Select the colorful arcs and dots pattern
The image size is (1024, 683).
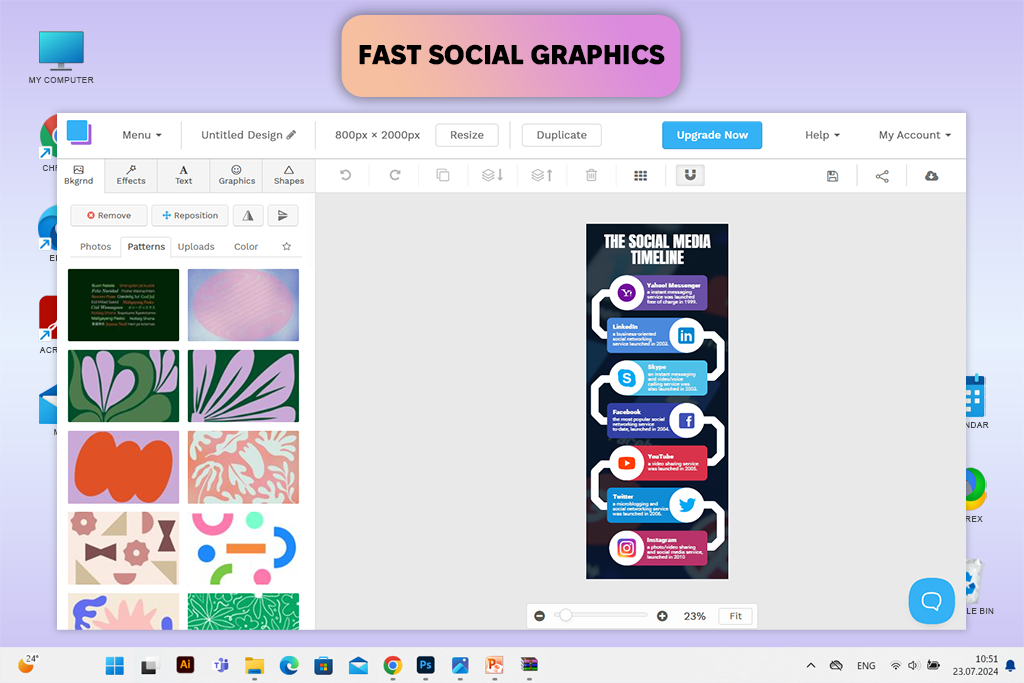pyautogui.click(x=243, y=548)
